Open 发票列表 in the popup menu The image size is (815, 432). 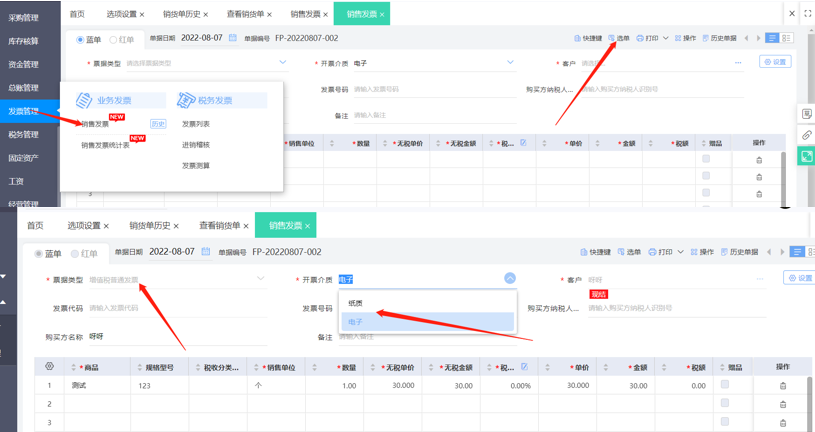pos(196,124)
